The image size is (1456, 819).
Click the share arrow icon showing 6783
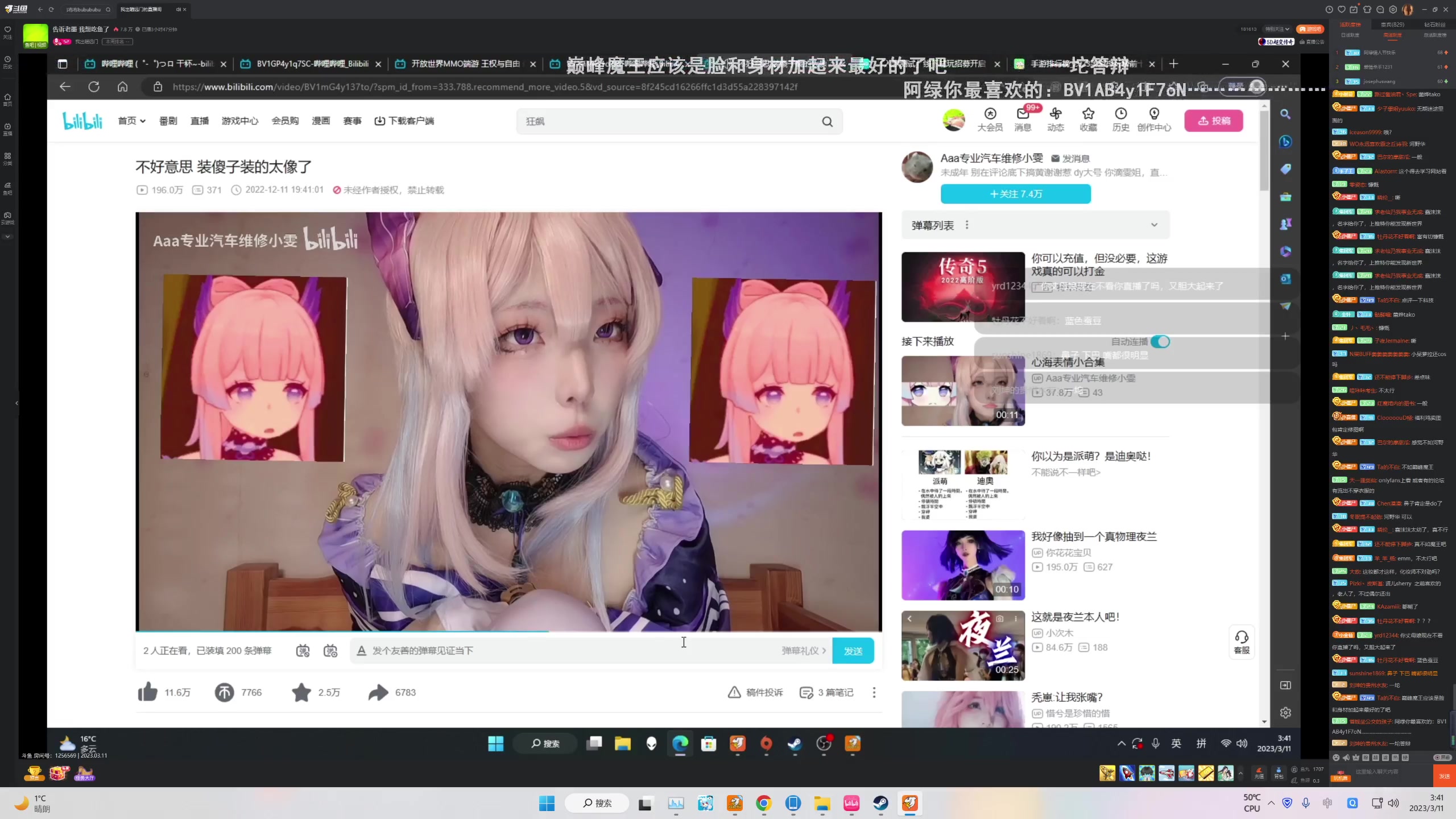click(378, 692)
